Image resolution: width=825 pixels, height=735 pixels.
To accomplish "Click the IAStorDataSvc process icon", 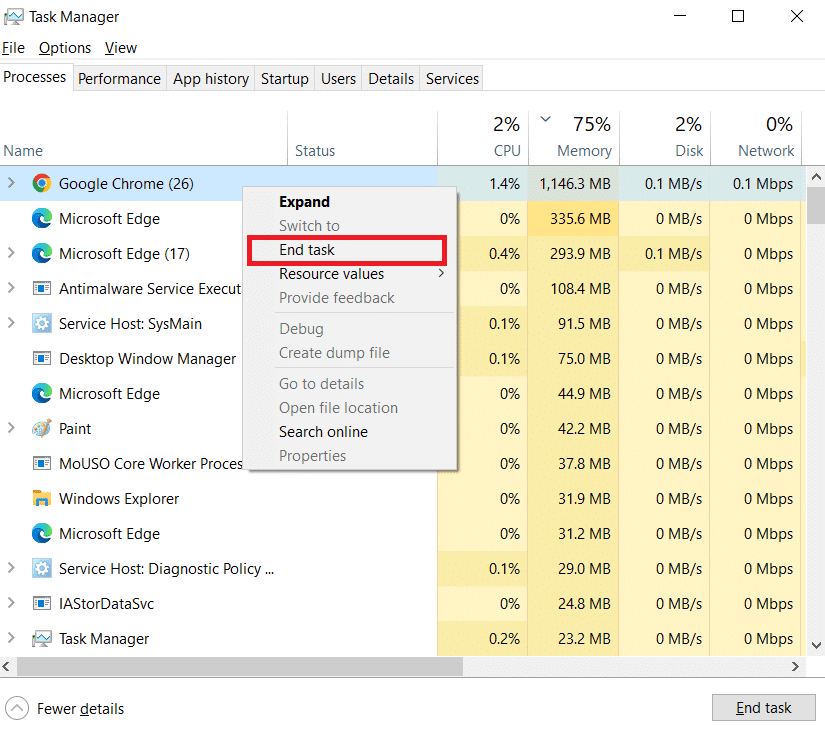I will tap(42, 603).
